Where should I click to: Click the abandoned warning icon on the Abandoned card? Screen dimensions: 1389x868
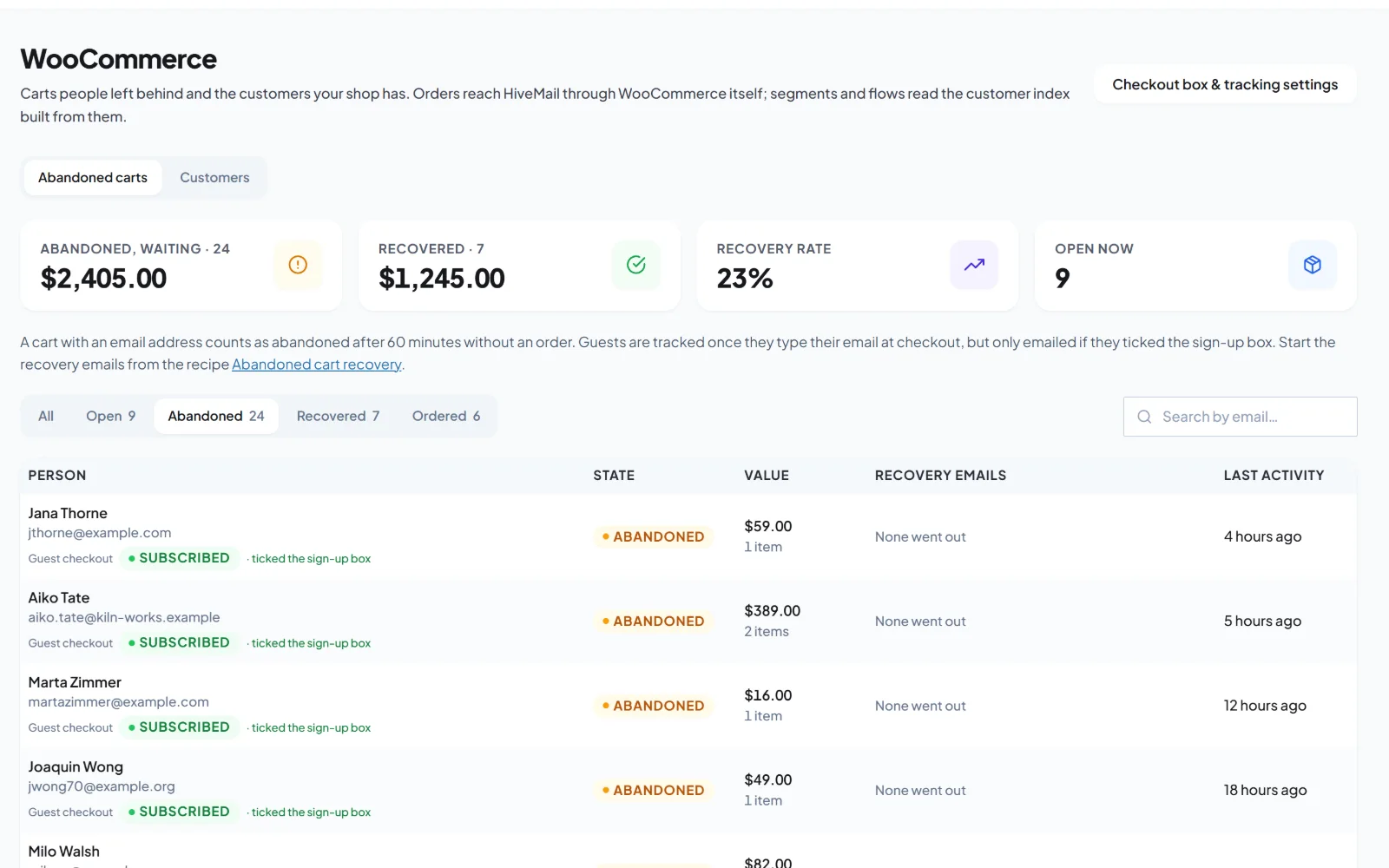298,265
